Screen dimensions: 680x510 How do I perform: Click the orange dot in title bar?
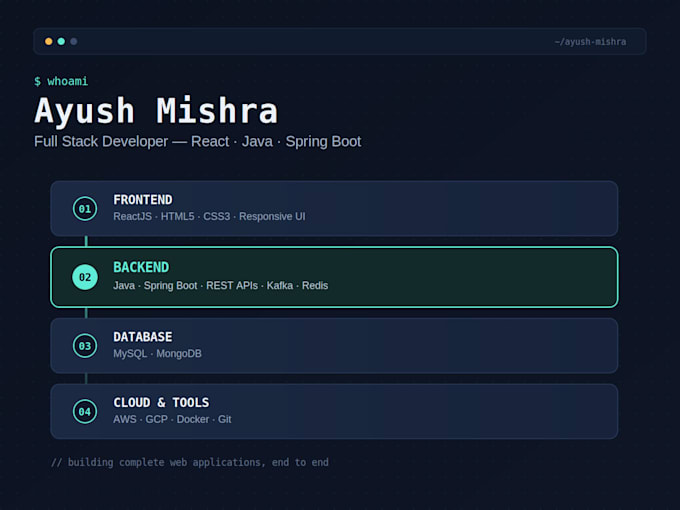coord(49,41)
